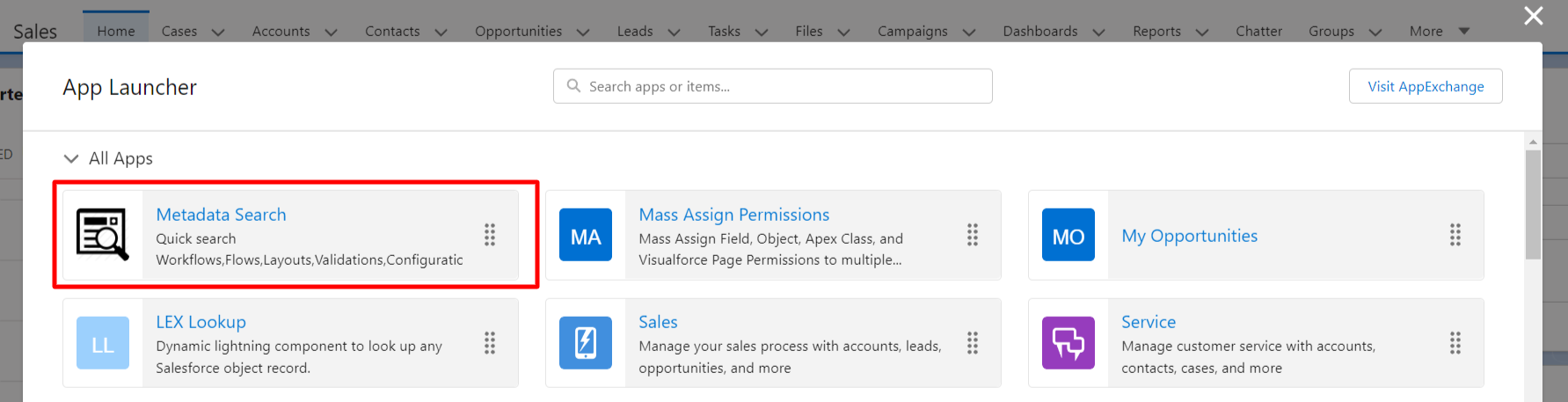Click the Visit AppExchange button
This screenshot has width=1568, height=402.
1426,86
